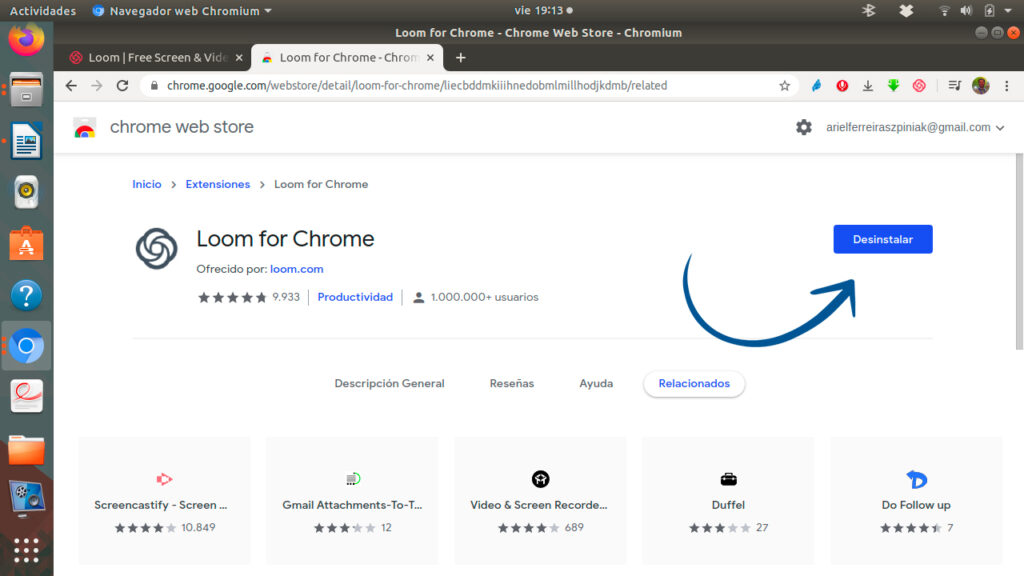Open the video editor dock icon
The width and height of the screenshot is (1024, 576).
coord(26,499)
